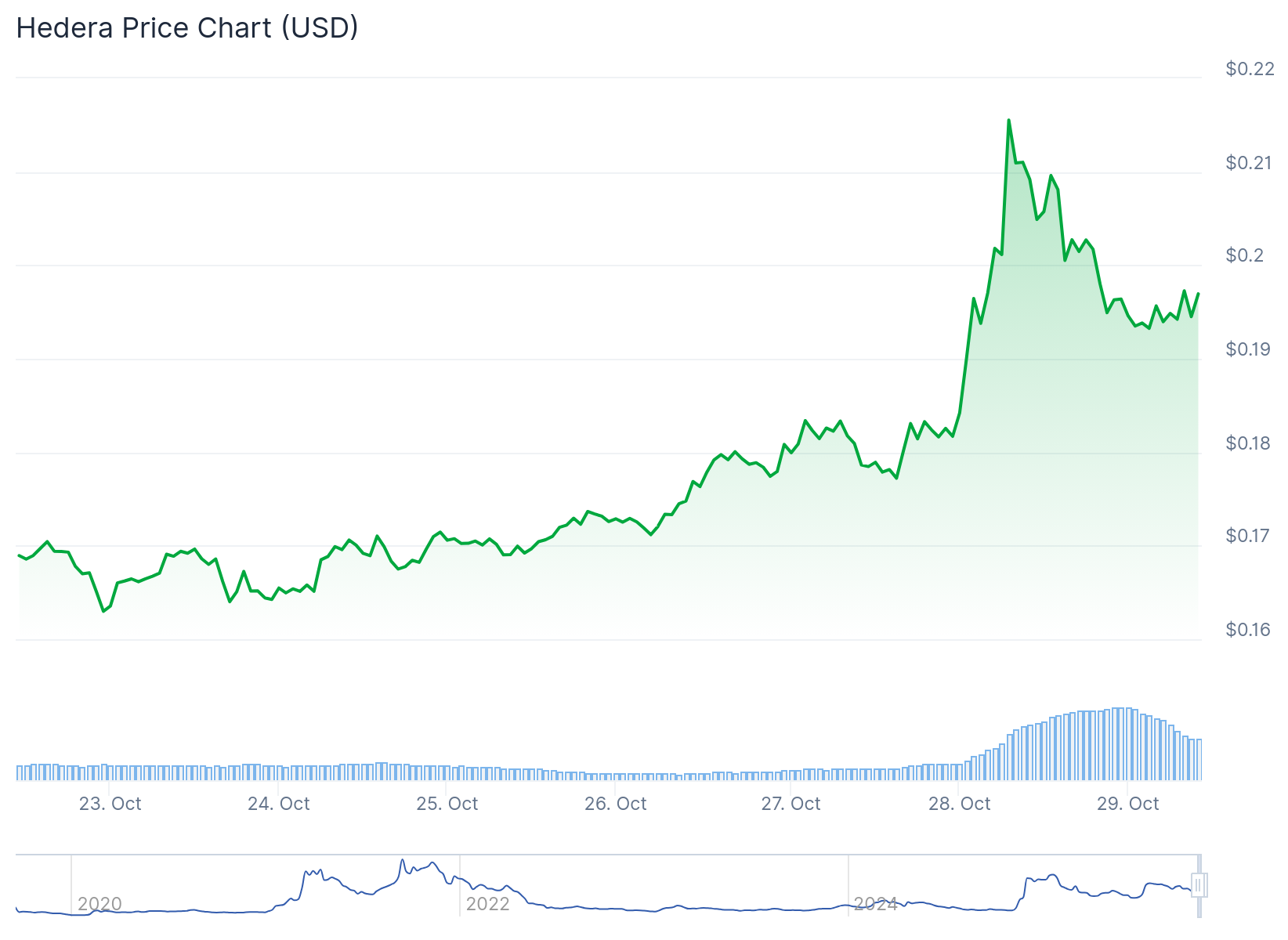Screen dimensions: 1288x940
Task: Click the $0.2 price axis label
Action: [1245, 255]
